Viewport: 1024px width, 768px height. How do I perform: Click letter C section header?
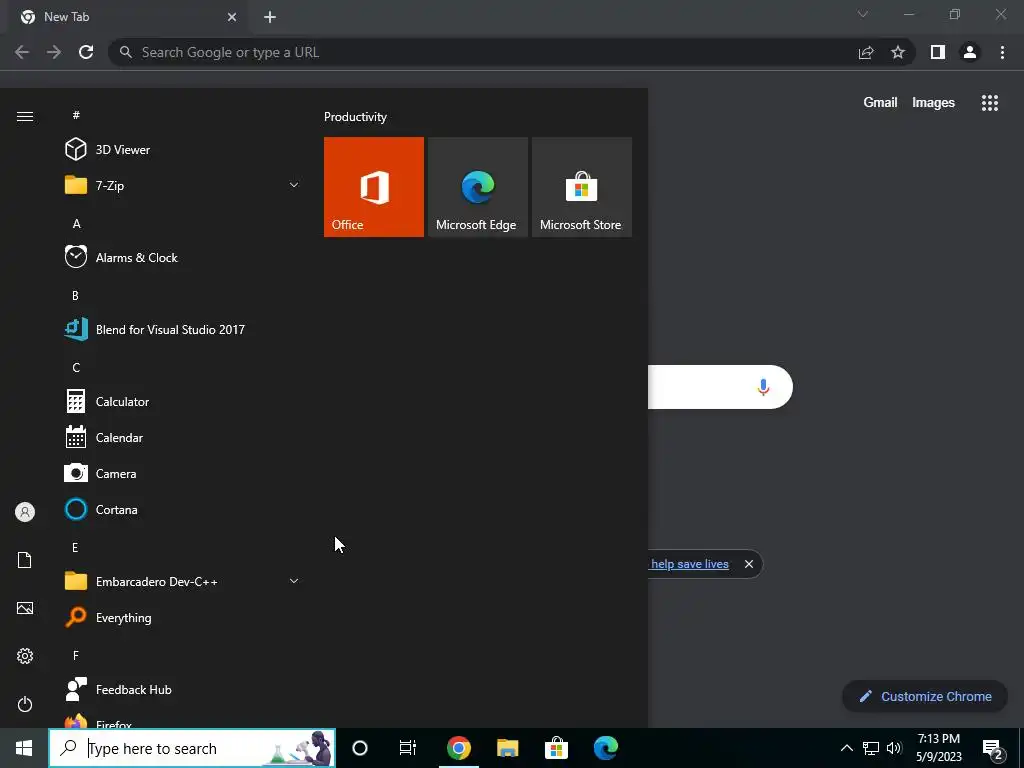76,368
